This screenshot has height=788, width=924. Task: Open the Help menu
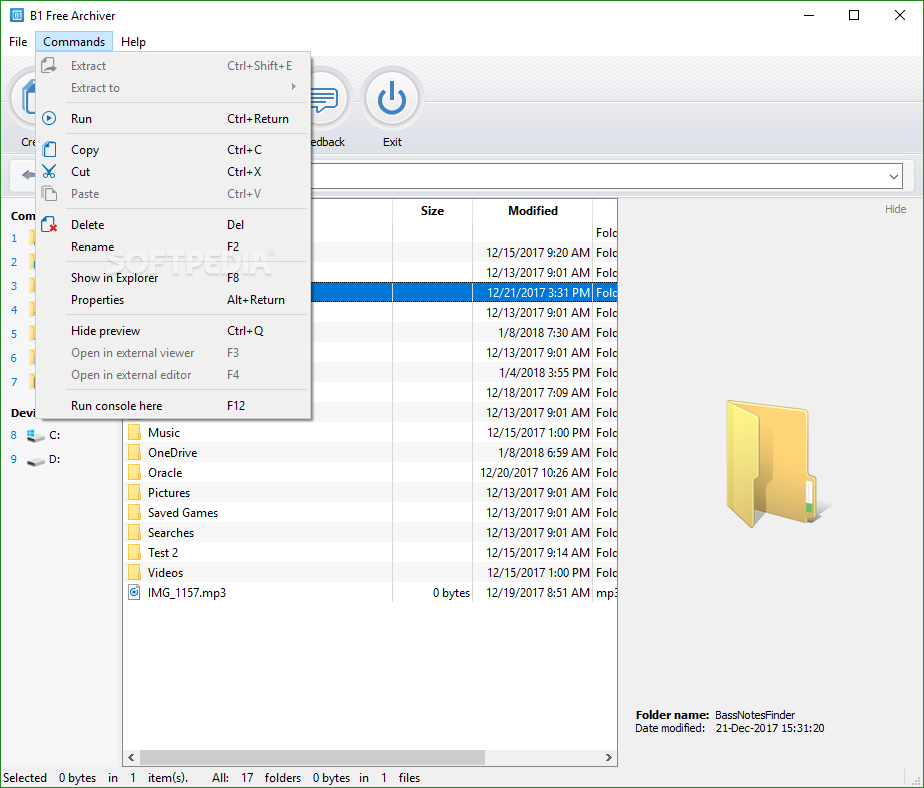click(x=133, y=42)
